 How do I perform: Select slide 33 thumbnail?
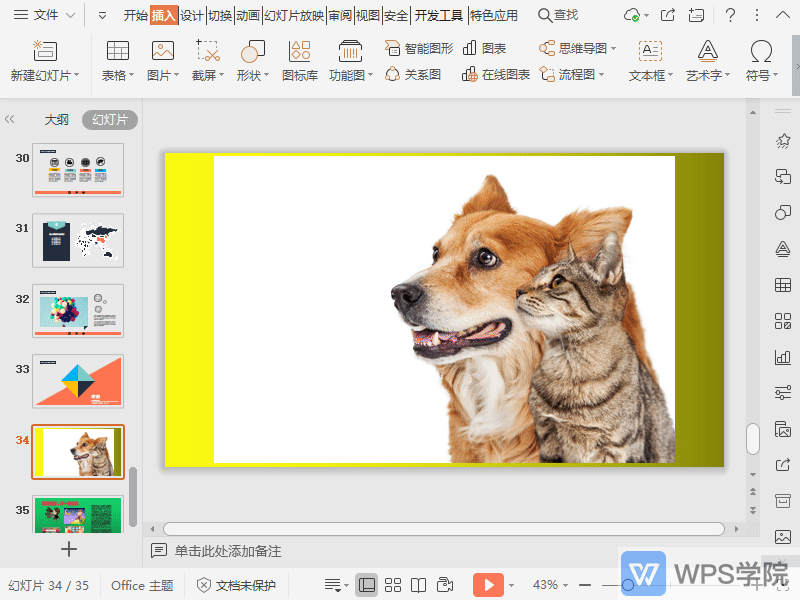[x=78, y=381]
